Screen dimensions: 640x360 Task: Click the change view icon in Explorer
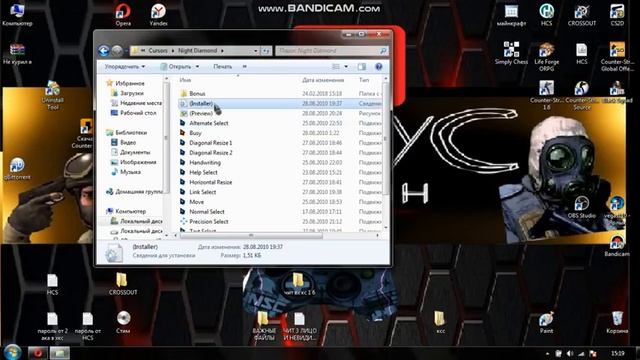[336, 67]
